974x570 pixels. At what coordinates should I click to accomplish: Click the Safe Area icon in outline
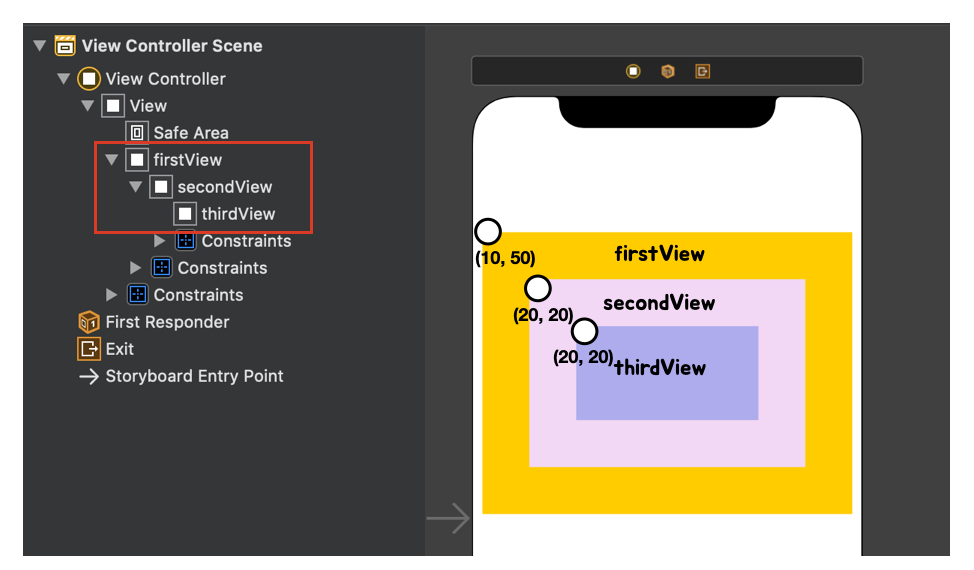coord(137,132)
